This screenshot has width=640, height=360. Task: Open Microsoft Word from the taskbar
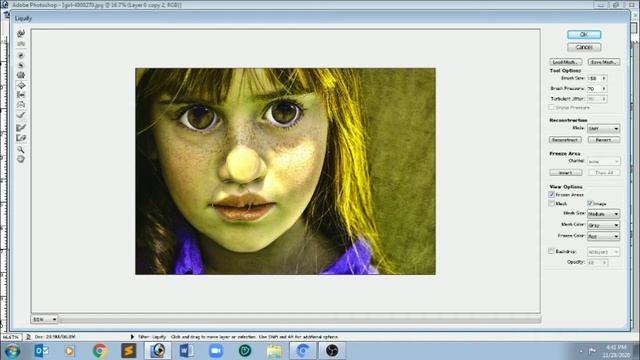tap(187, 351)
